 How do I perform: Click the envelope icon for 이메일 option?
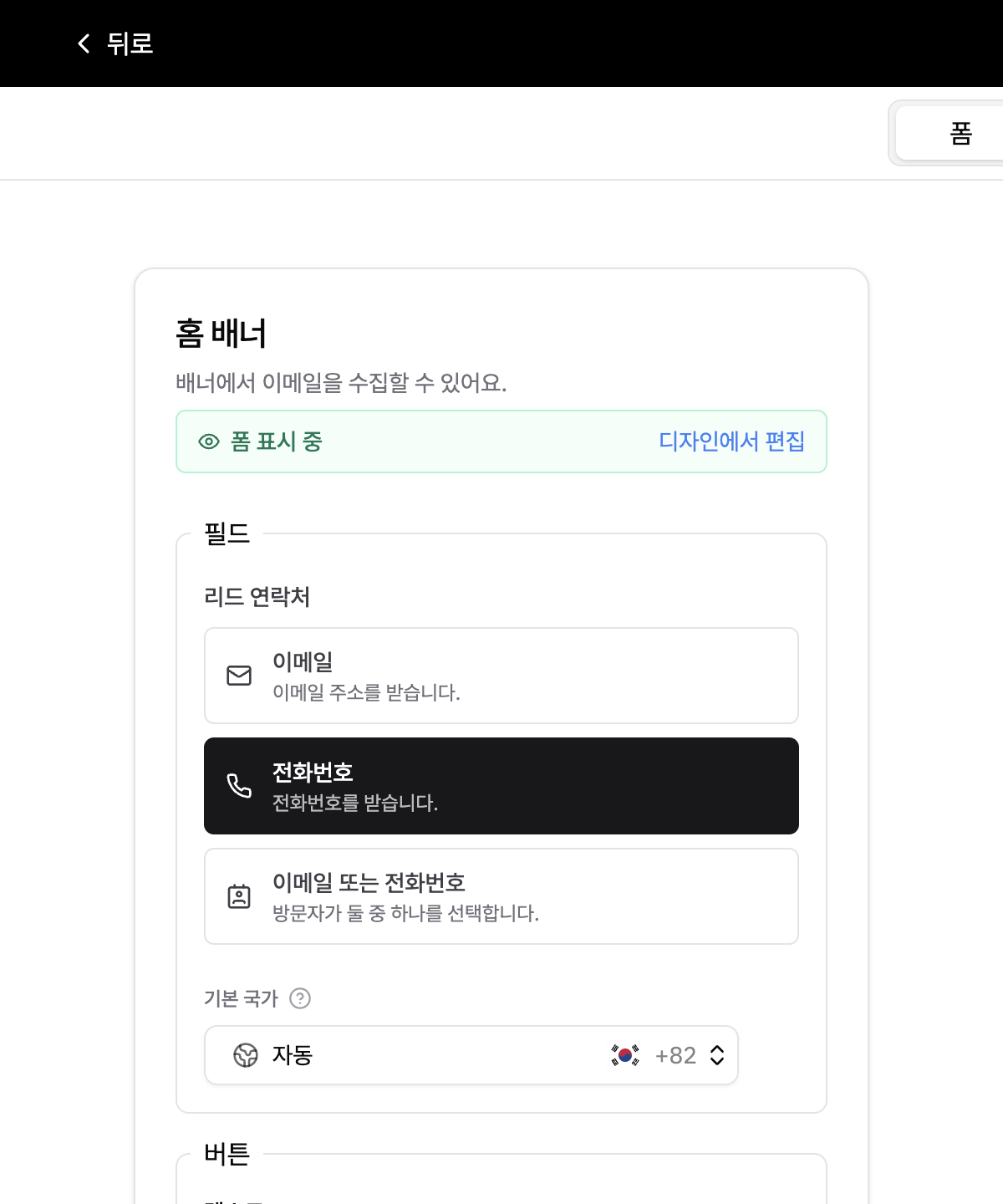point(239,676)
